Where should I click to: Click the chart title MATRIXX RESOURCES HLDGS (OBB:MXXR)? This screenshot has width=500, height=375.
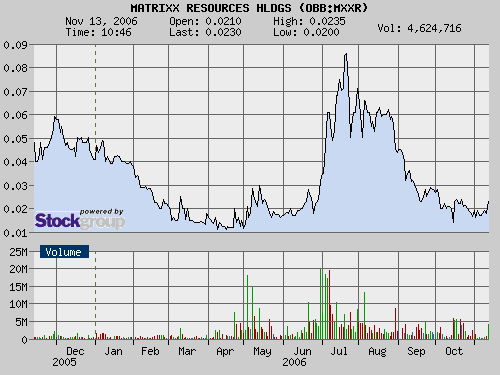point(249,8)
